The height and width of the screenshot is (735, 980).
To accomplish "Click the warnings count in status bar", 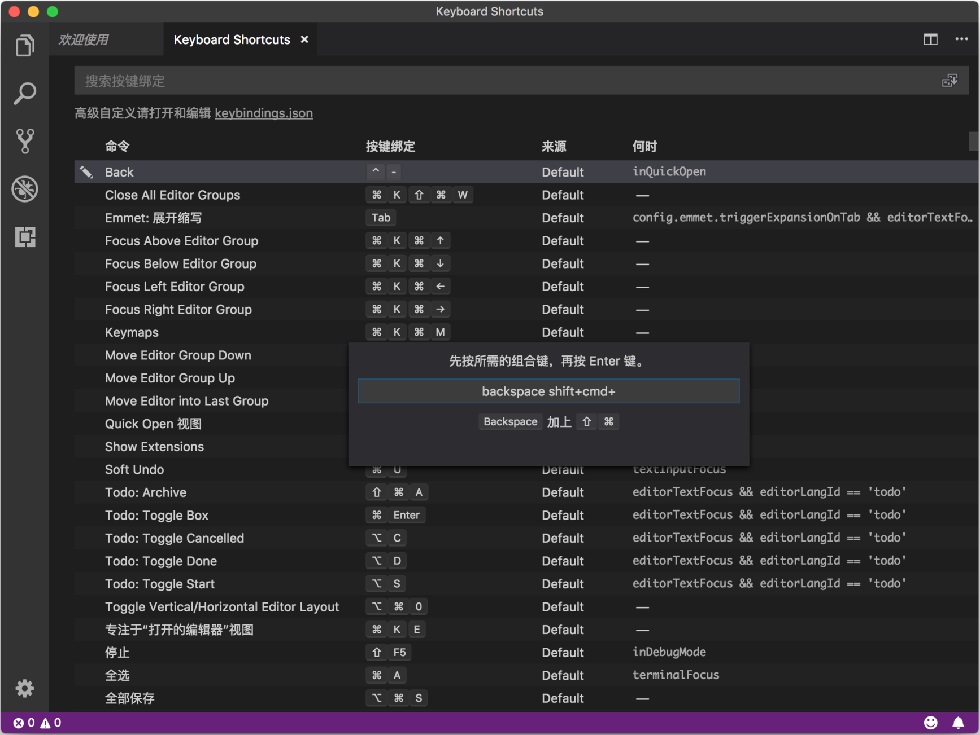I will [x=51, y=722].
